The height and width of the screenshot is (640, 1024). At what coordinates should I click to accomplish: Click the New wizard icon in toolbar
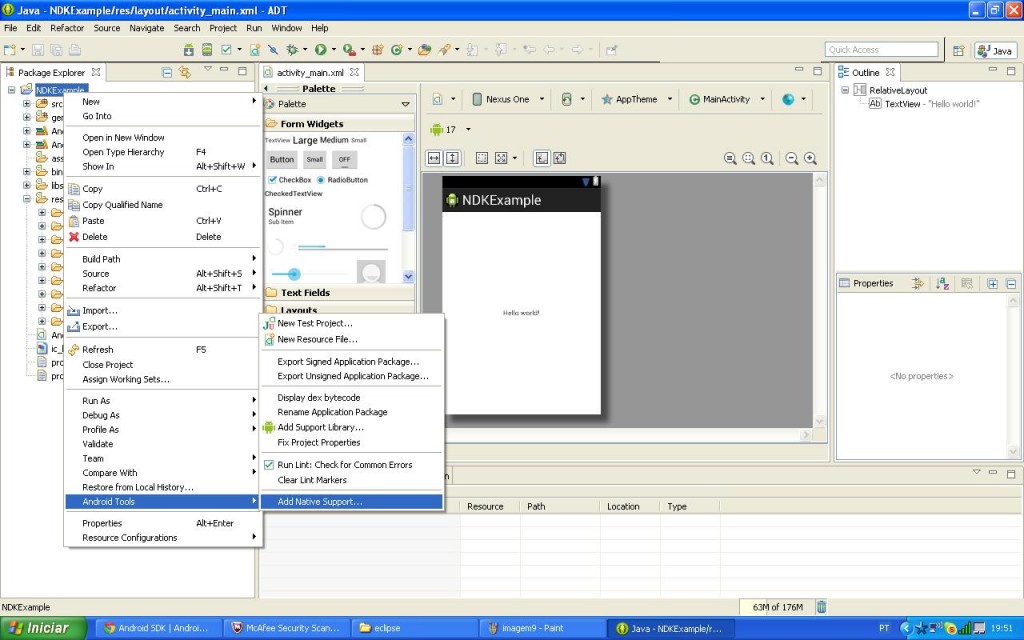10,50
